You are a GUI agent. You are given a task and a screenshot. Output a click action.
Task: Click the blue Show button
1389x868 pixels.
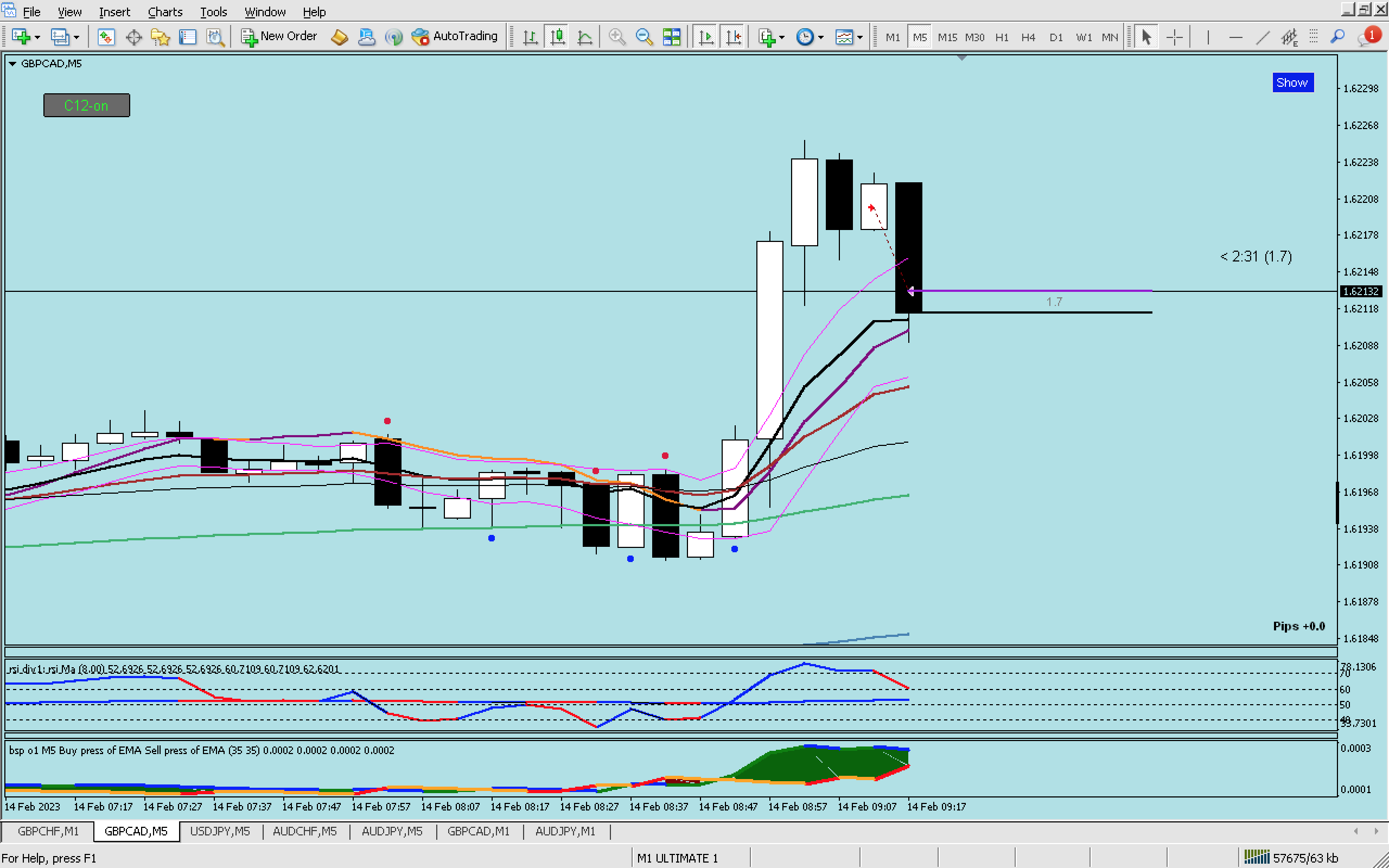click(1292, 82)
